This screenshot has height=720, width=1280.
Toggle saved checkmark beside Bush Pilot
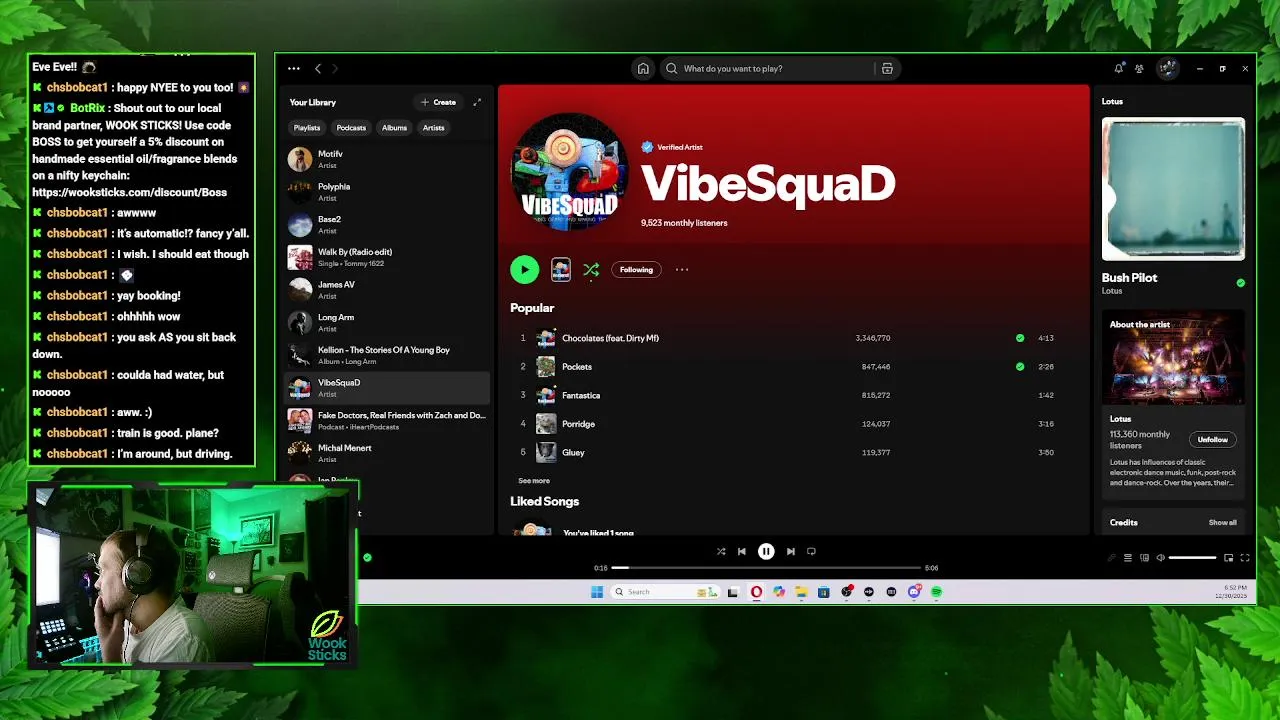click(1241, 283)
